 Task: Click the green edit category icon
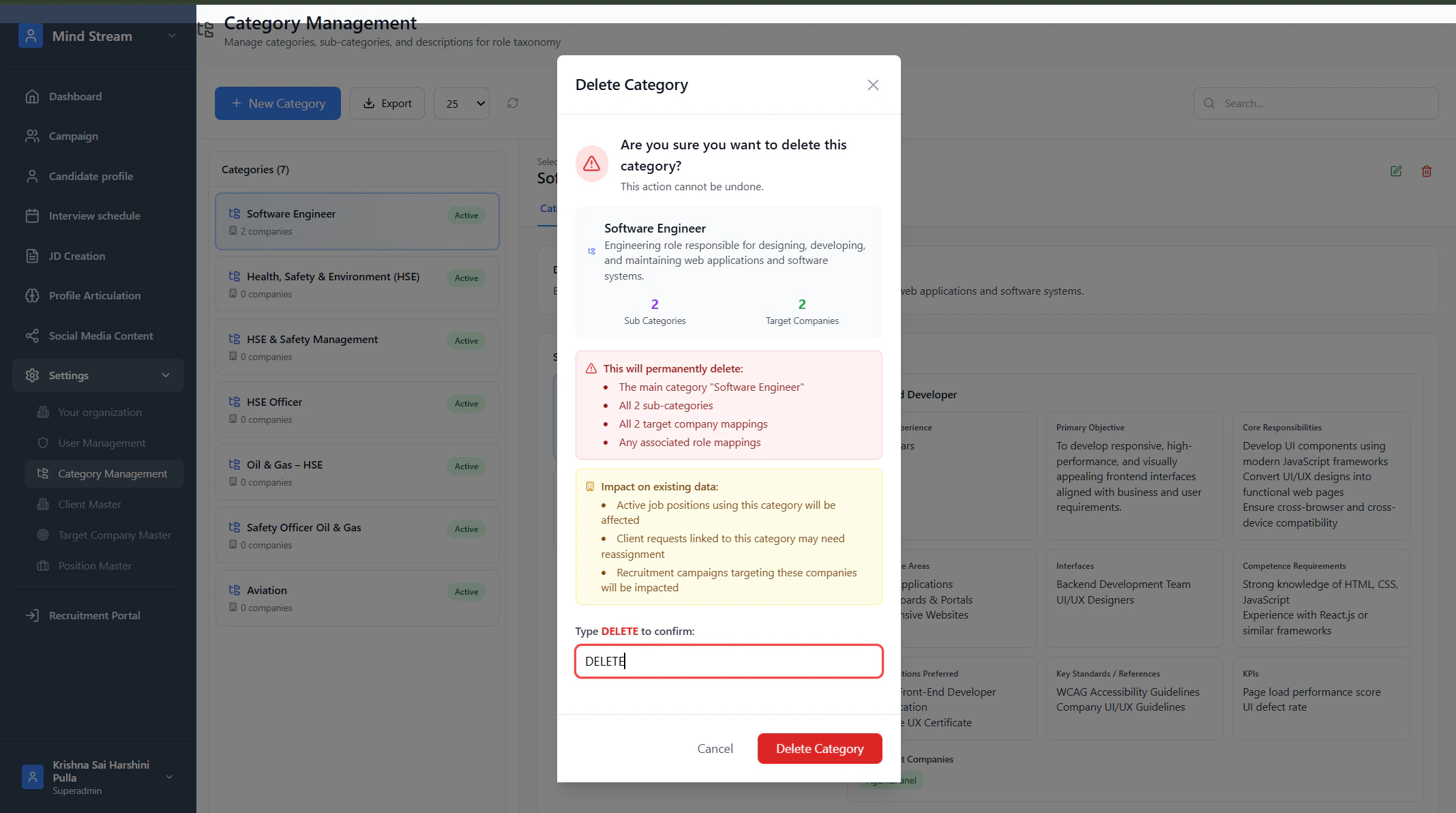[x=1395, y=171]
